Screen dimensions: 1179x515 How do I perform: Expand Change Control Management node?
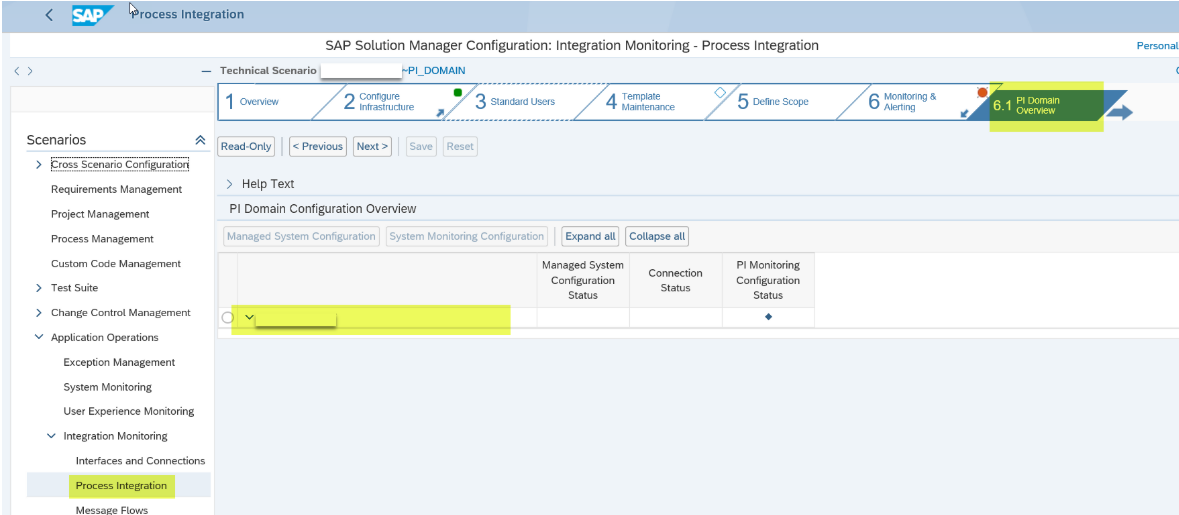39,313
